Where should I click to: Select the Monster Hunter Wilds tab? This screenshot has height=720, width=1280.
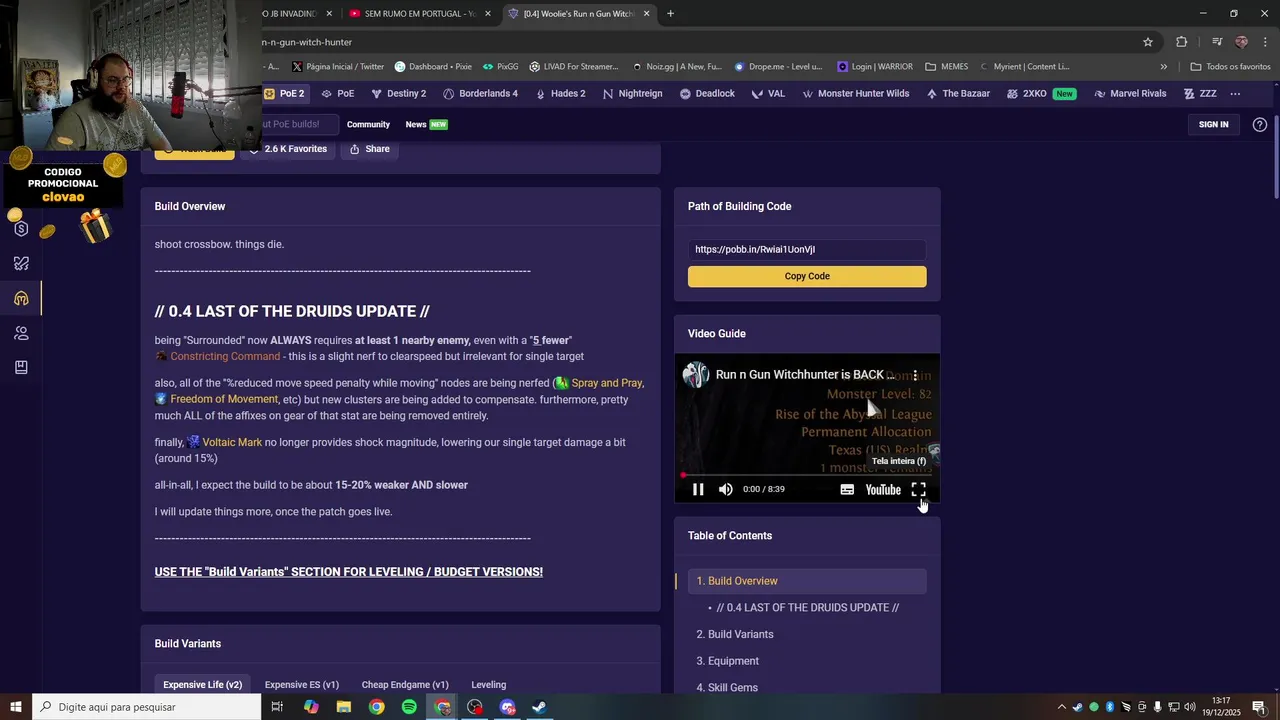point(856,93)
